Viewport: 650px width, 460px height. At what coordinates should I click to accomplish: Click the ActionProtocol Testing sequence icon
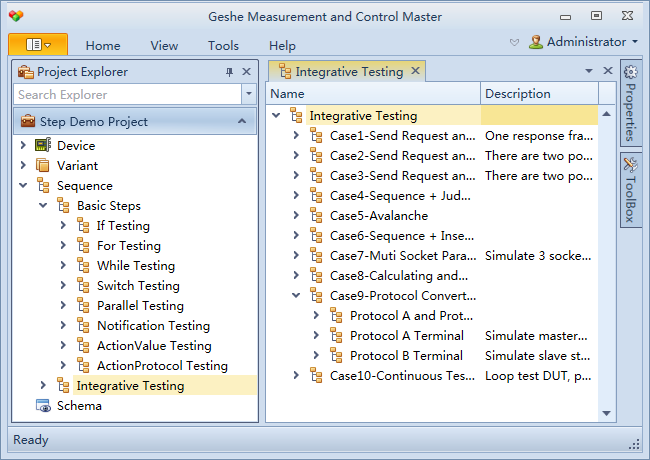[x=83, y=366]
